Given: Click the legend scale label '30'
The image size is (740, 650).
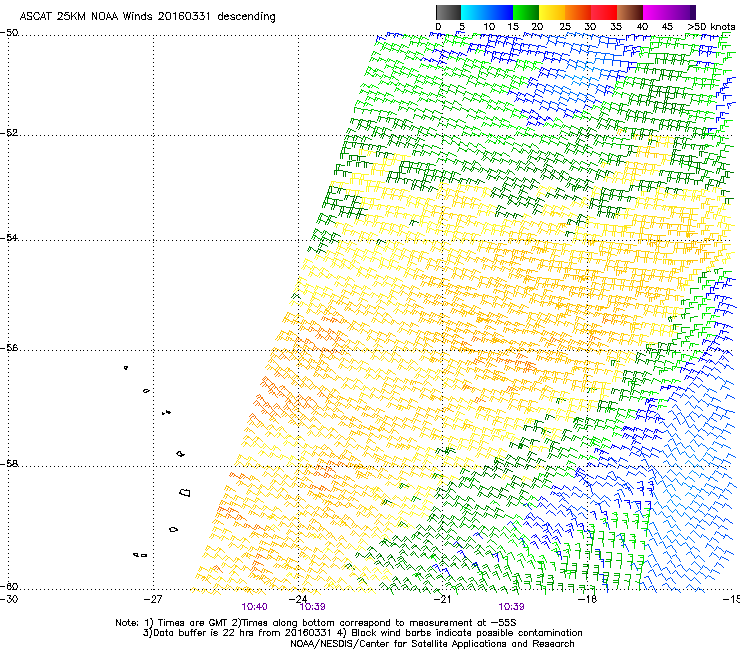Looking at the screenshot, I should tap(590, 27).
